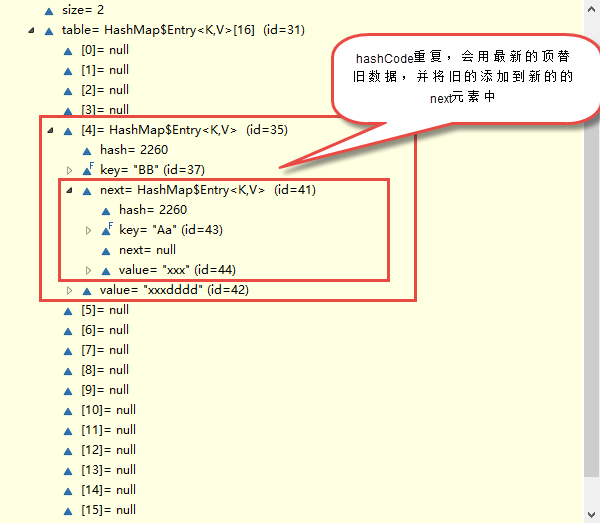Click the icon beside value= "xxx"

[106, 271]
